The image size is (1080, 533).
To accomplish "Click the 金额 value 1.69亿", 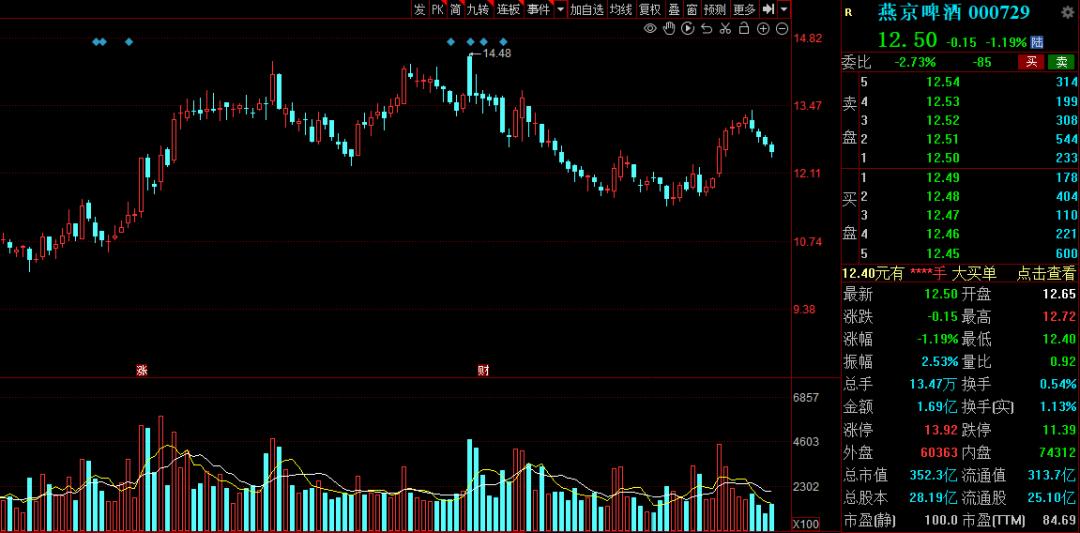I will (x=937, y=407).
